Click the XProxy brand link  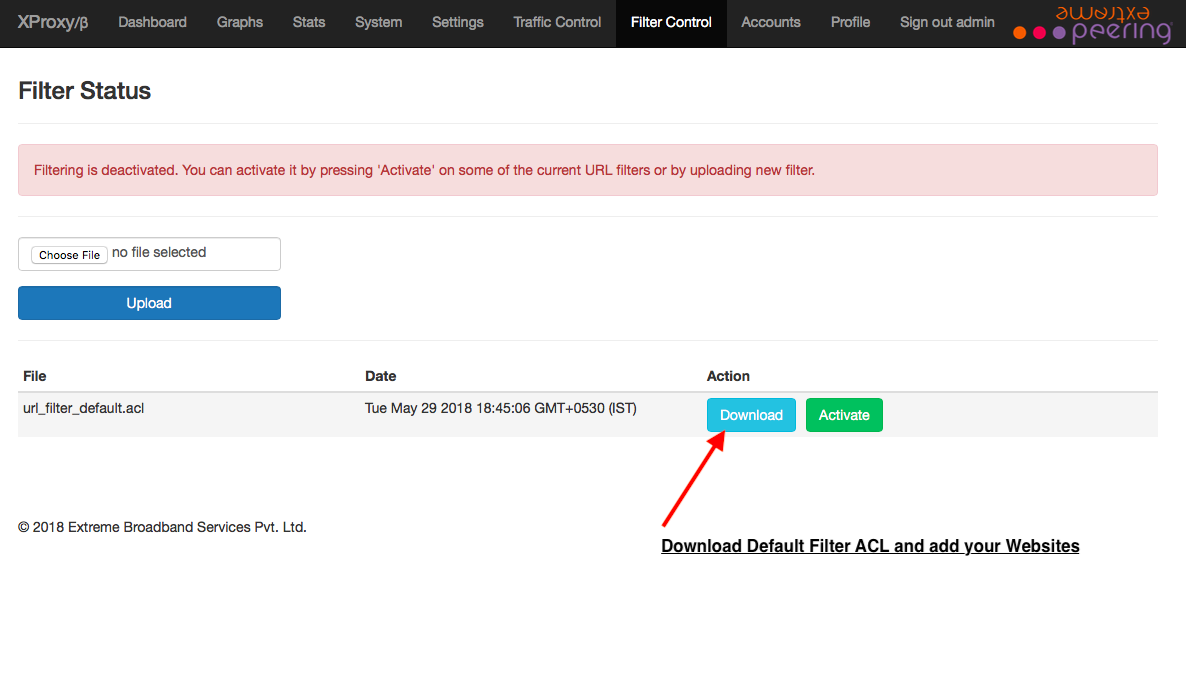[53, 22]
